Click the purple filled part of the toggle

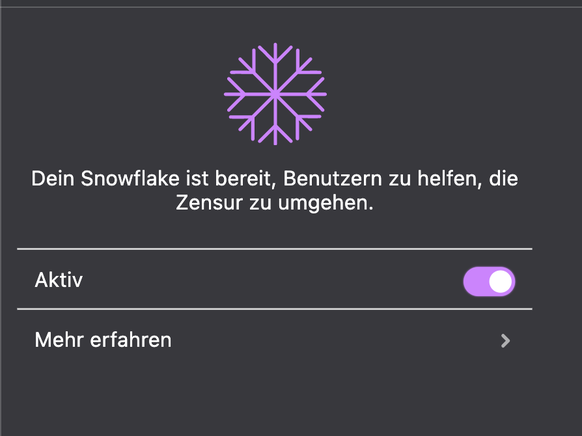475,281
